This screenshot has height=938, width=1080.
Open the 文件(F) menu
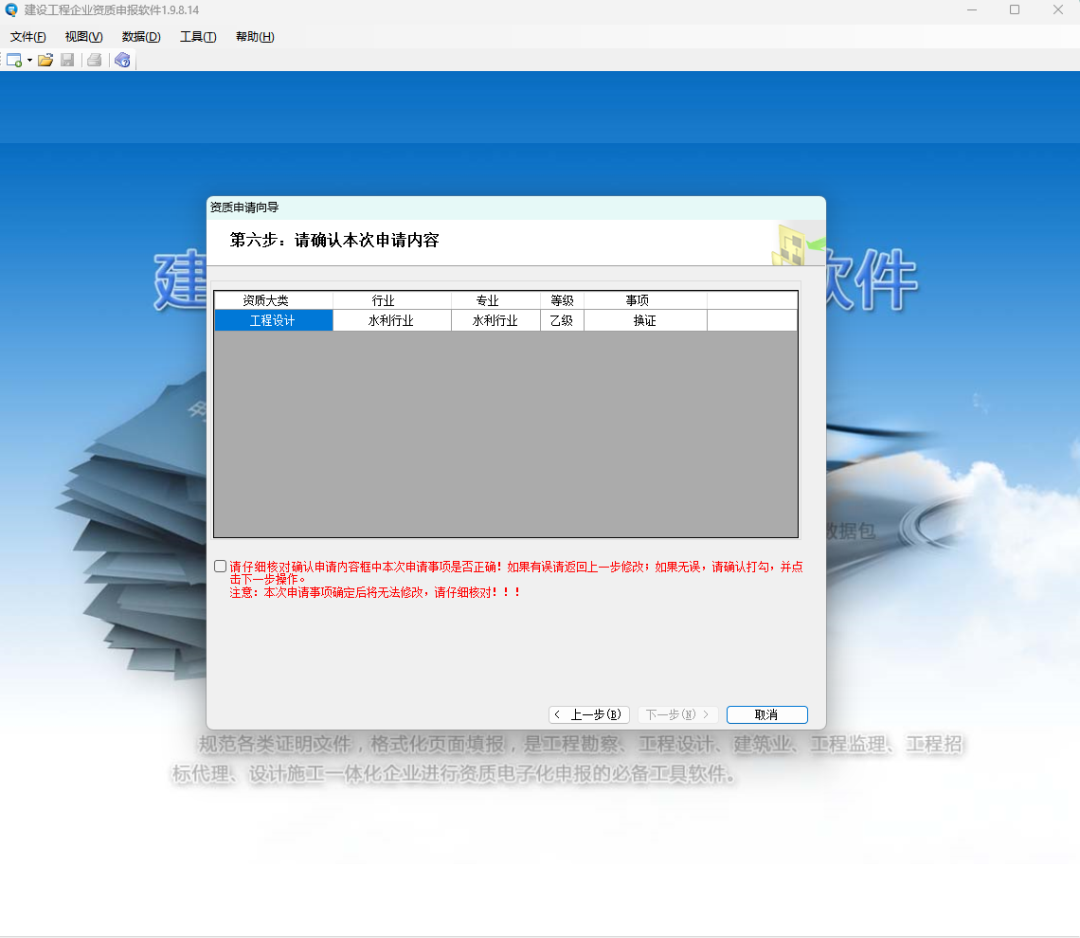tap(28, 37)
